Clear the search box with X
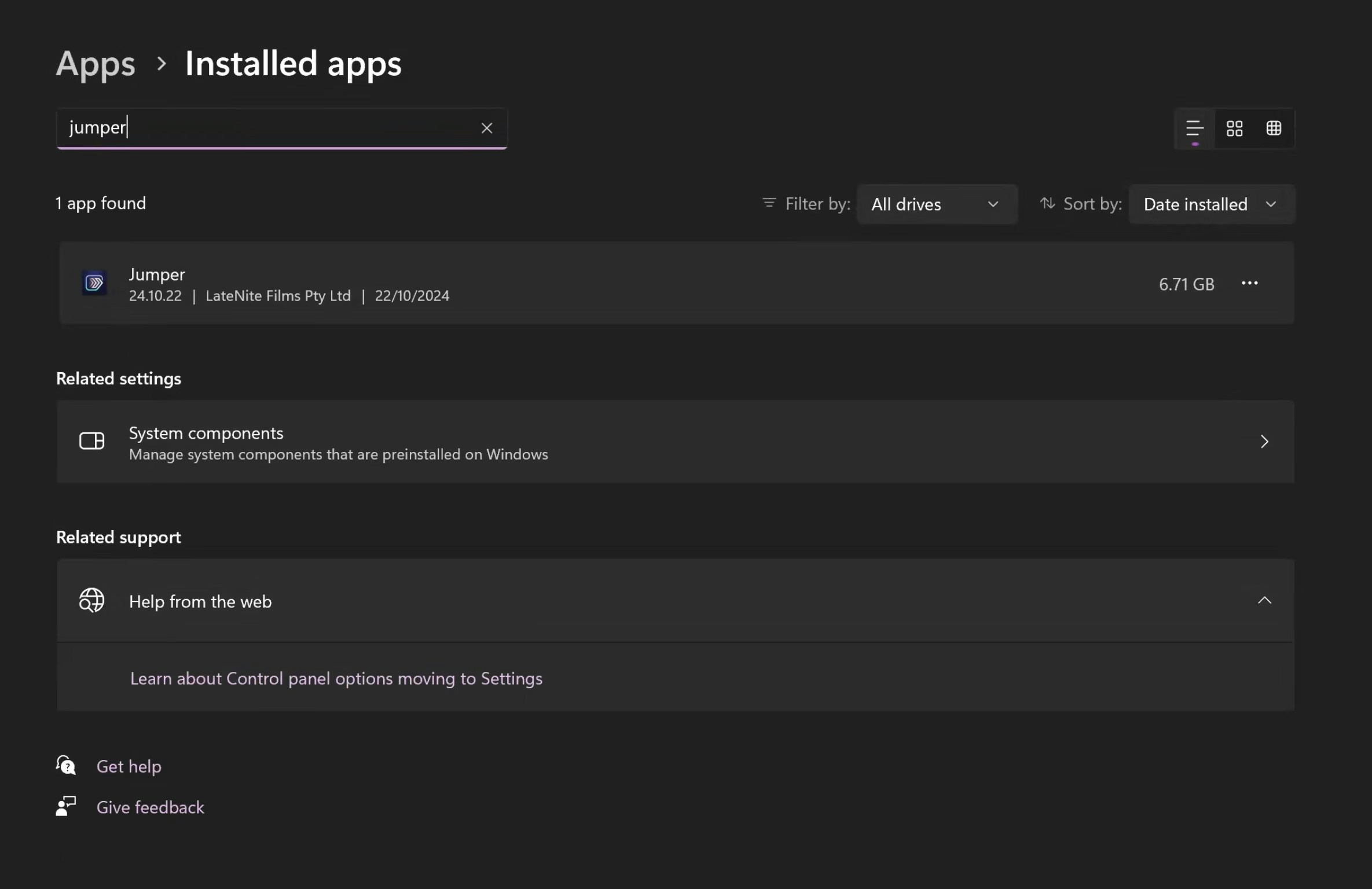 pos(486,128)
